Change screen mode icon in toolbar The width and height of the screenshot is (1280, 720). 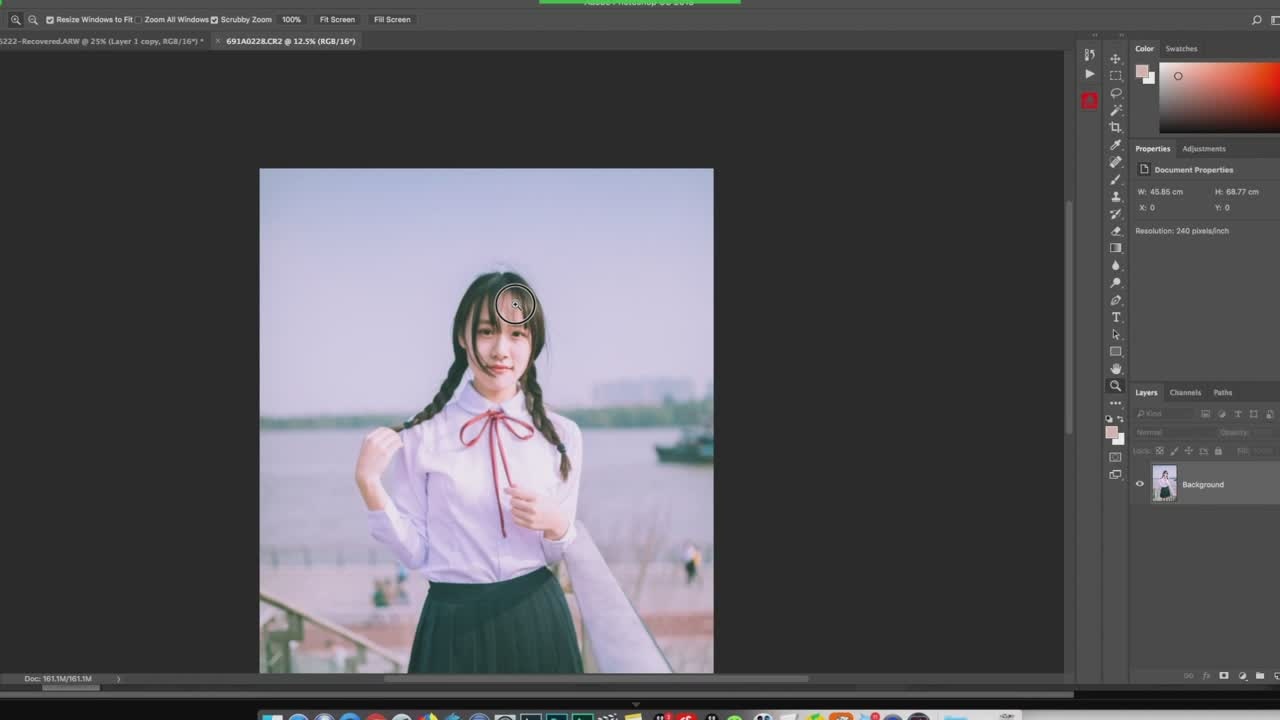pos(1116,475)
